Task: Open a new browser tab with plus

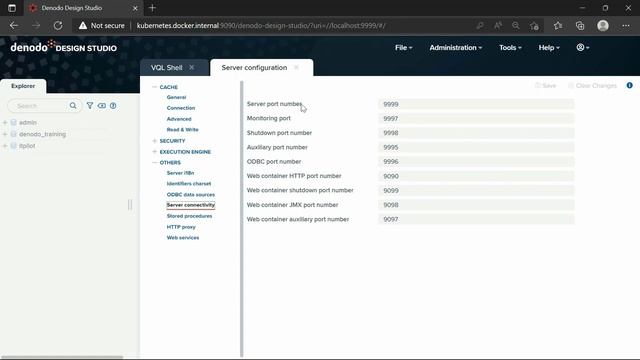Action: [x=152, y=8]
